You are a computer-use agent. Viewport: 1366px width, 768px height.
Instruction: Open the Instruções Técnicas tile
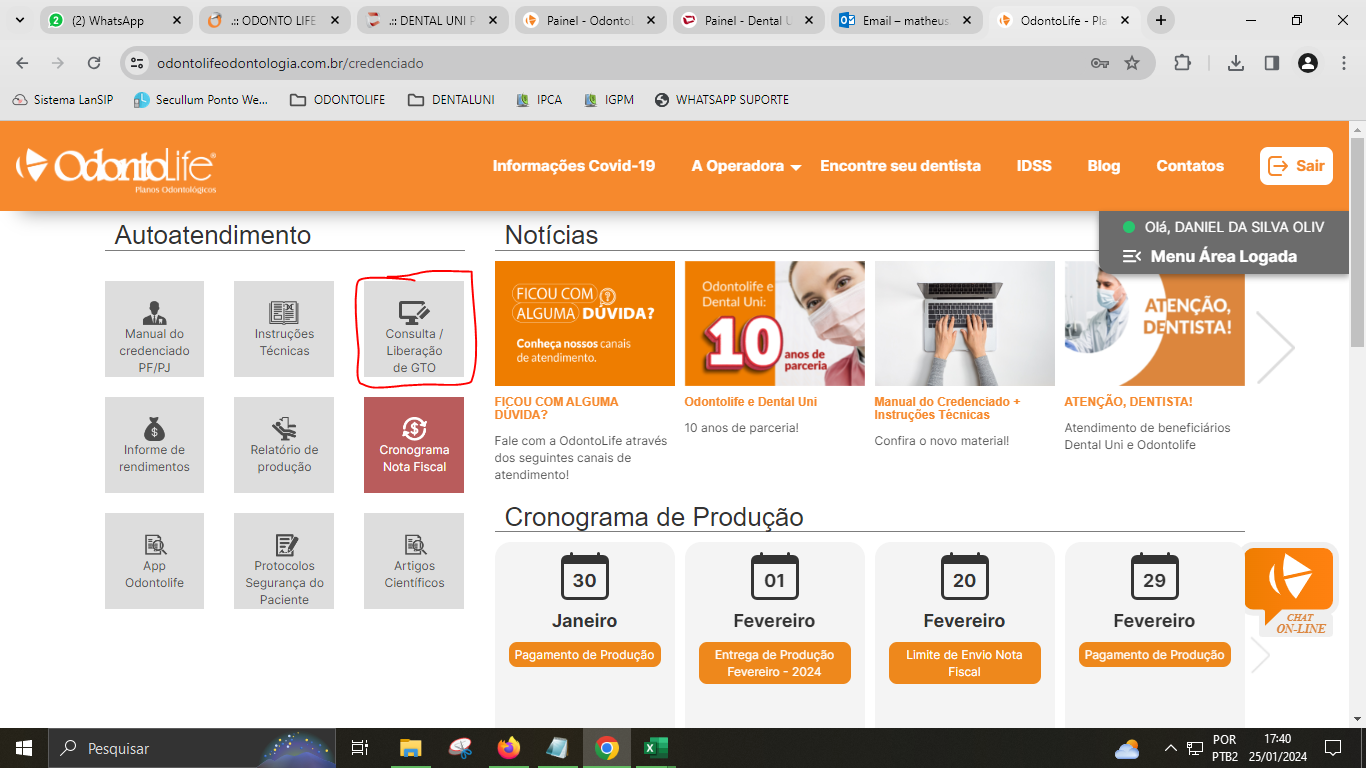point(284,329)
